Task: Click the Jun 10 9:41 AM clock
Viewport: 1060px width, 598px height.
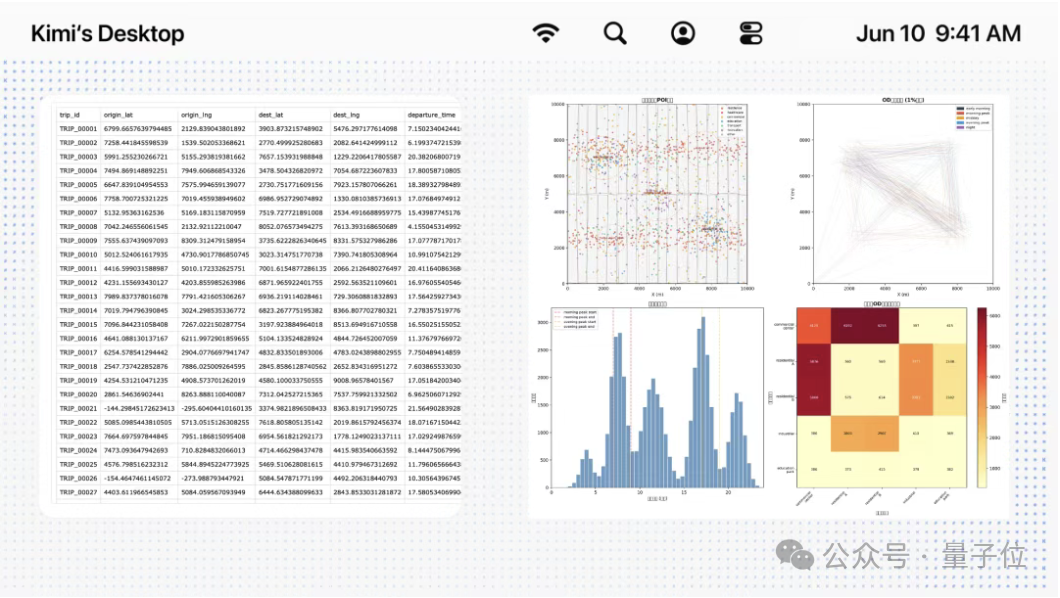Action: point(938,33)
